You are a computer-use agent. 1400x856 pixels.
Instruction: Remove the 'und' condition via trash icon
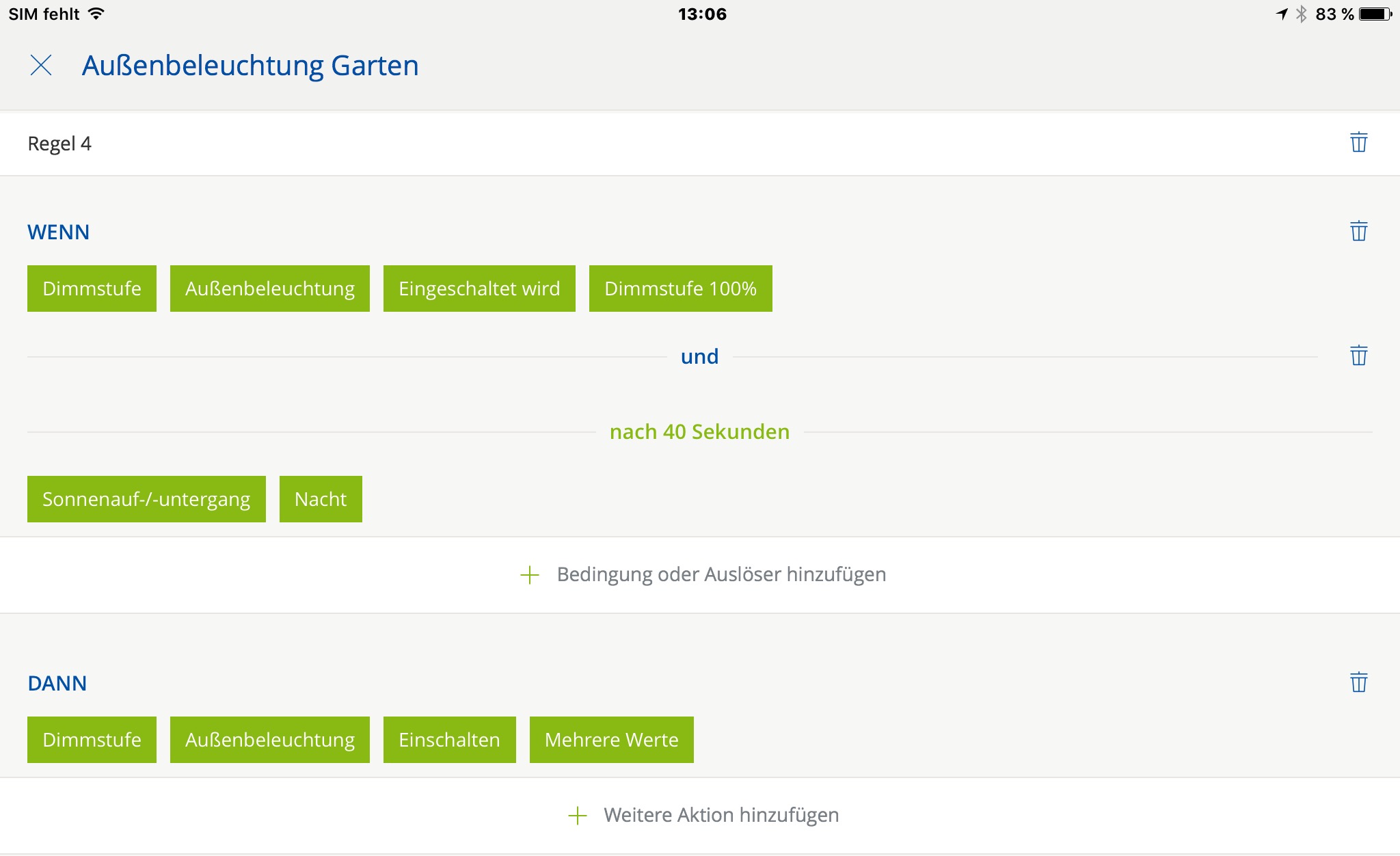1358,356
